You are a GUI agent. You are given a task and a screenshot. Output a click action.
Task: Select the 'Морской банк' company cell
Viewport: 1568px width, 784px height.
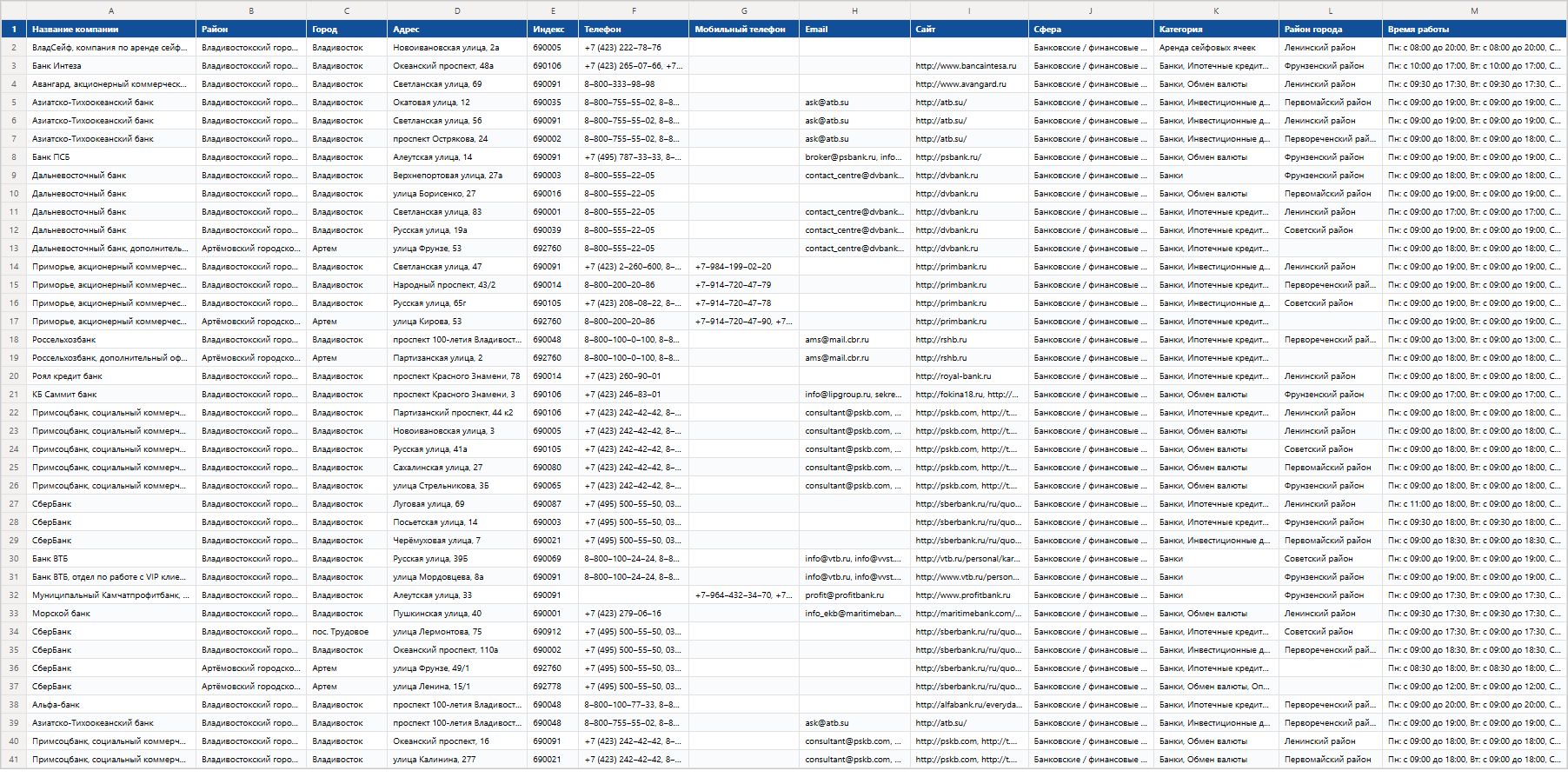111,614
